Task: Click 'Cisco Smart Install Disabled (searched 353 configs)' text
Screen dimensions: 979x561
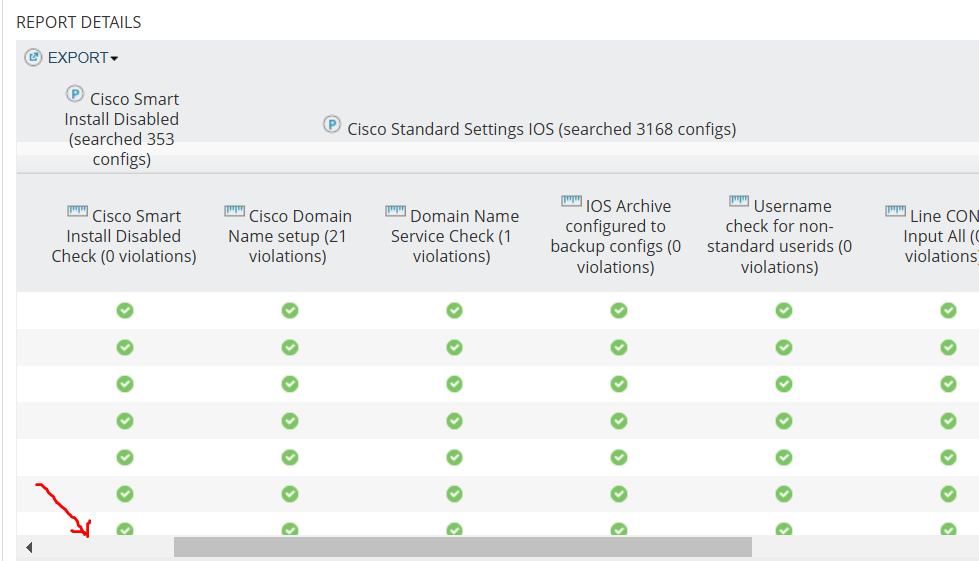Action: tap(122, 129)
